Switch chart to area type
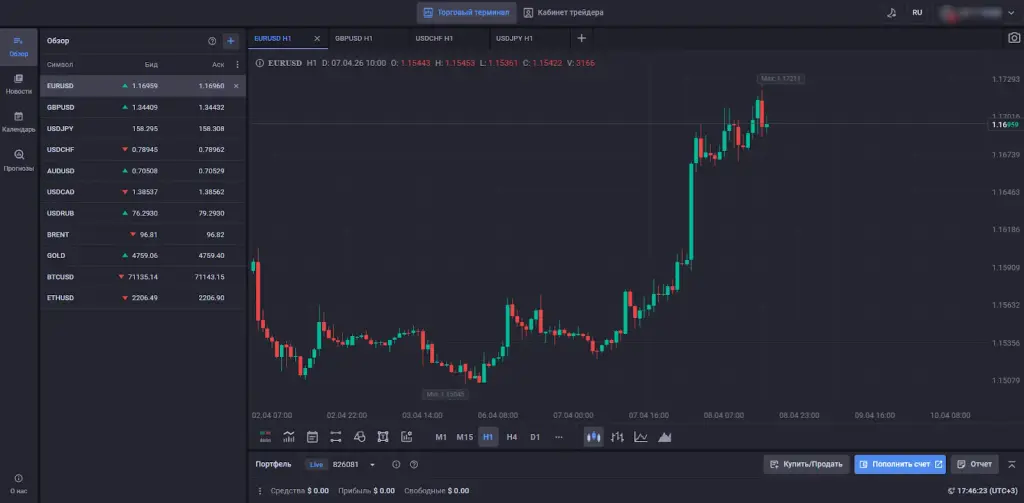Image resolution: width=1024 pixels, height=503 pixels. [x=664, y=437]
